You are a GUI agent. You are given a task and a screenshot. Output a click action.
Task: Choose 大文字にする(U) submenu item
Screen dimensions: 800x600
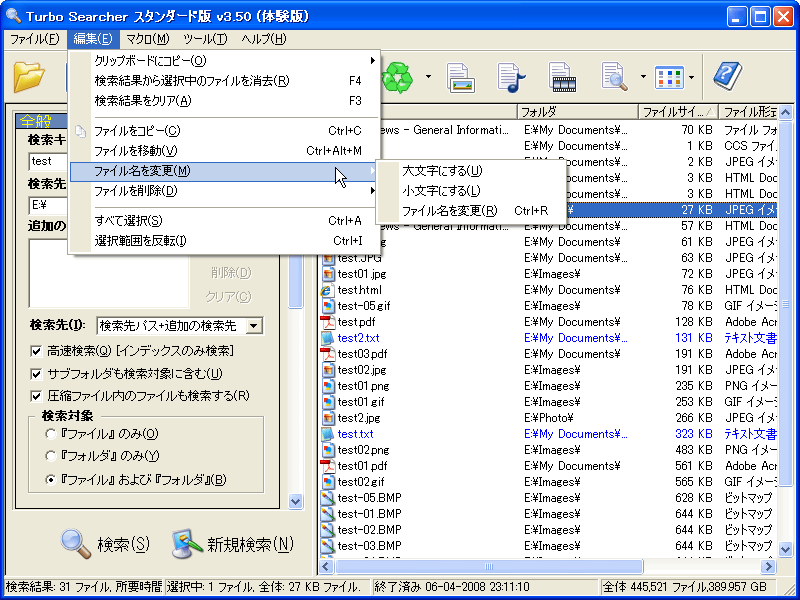[x=470, y=171]
